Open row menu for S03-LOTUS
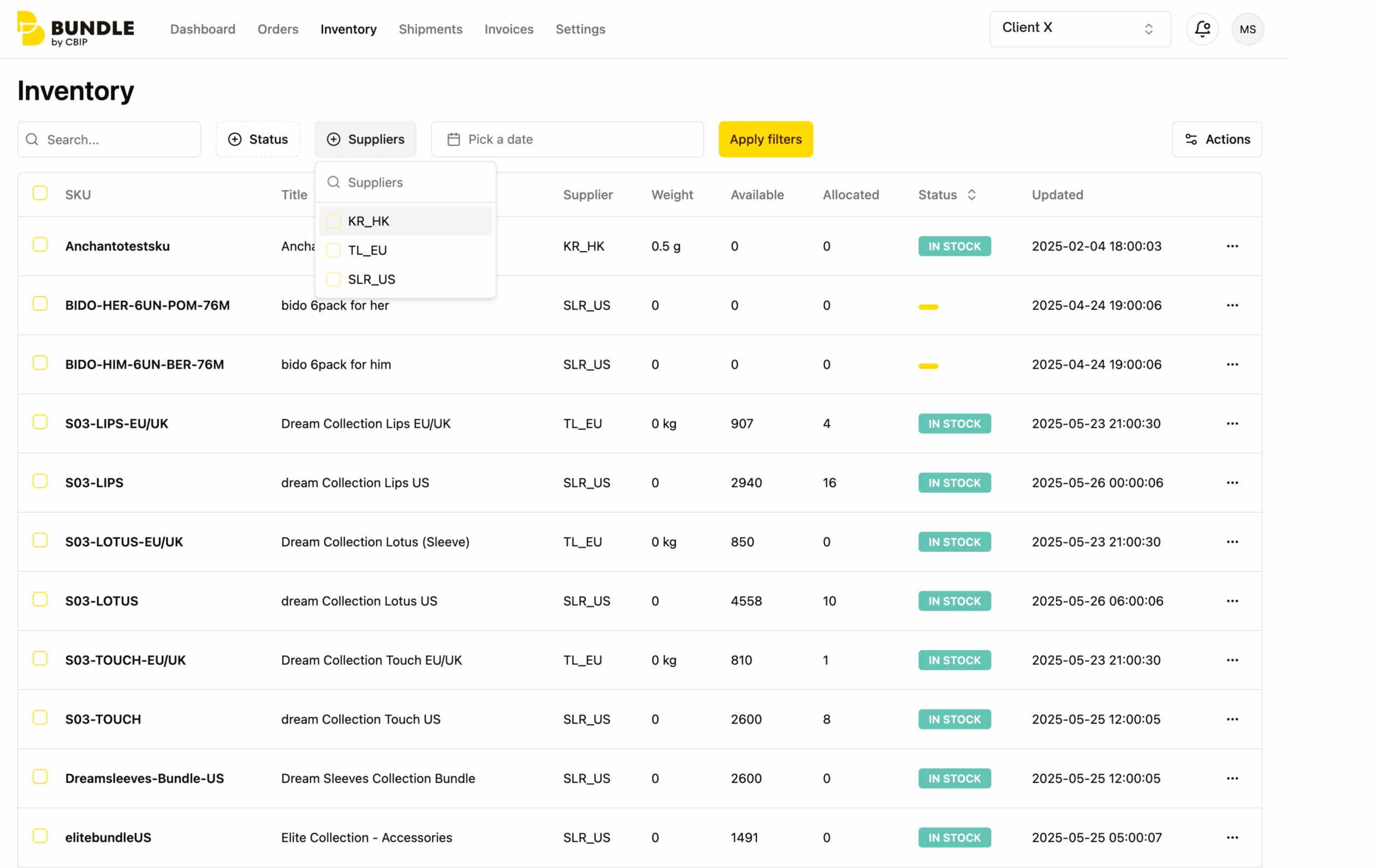This screenshot has width=1380, height=868. [x=1232, y=600]
